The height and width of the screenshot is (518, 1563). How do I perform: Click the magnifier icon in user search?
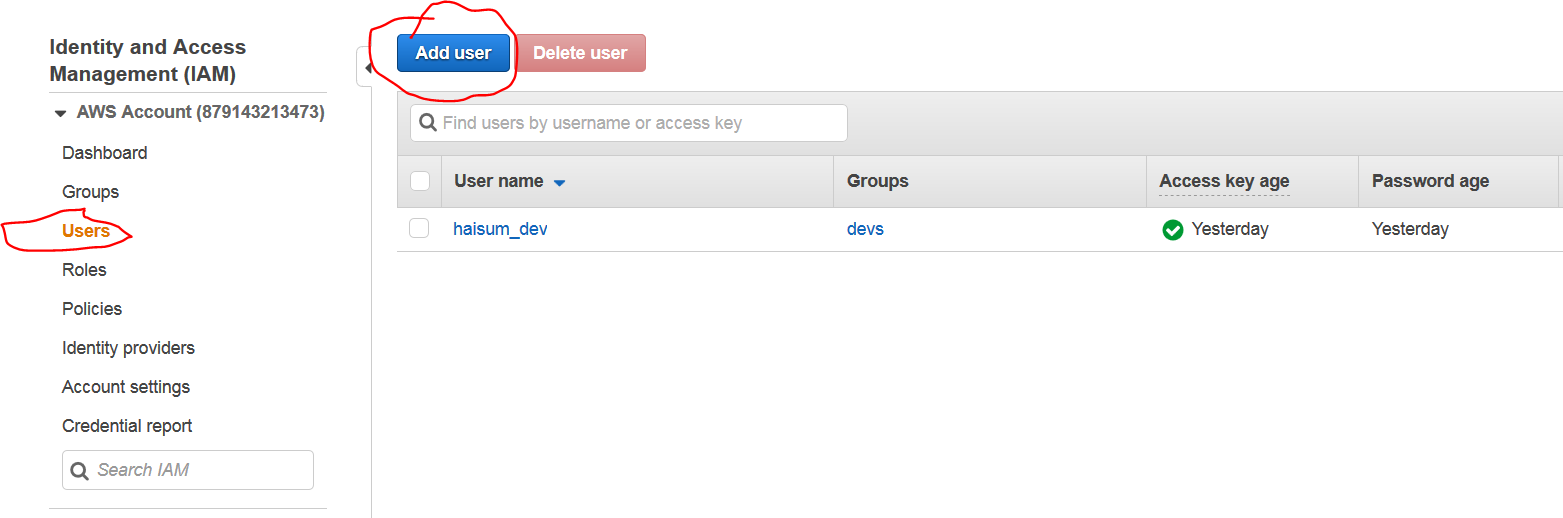(427, 123)
